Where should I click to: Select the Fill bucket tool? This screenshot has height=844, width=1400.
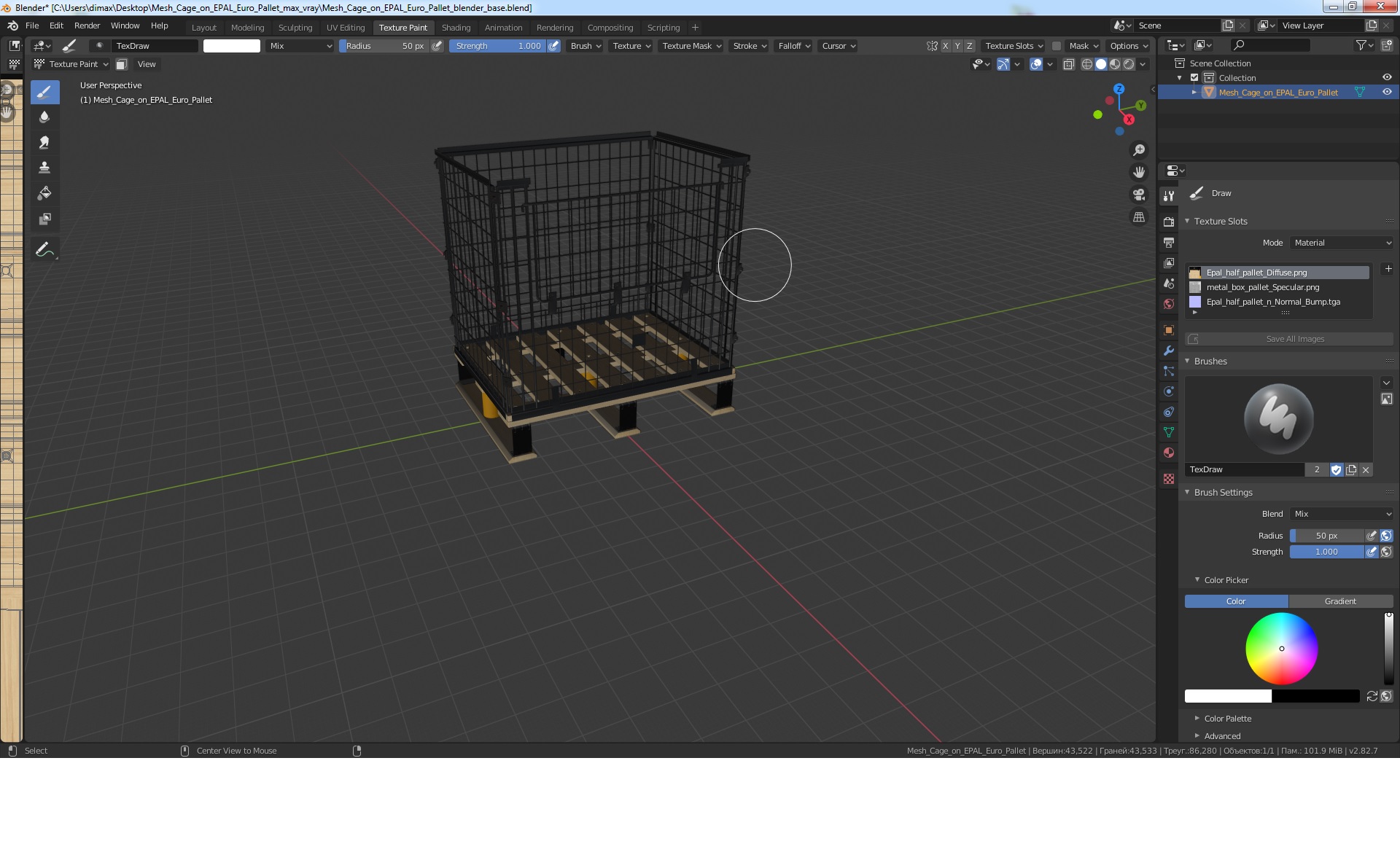pyautogui.click(x=44, y=193)
